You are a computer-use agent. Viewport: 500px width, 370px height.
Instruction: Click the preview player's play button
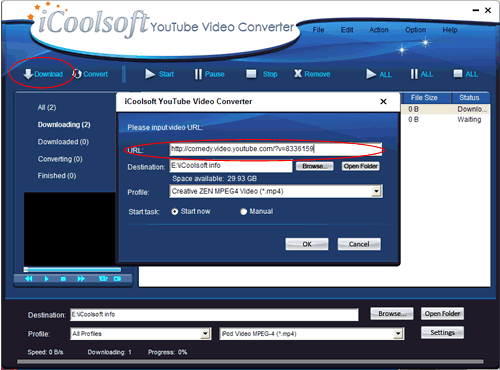tap(46, 279)
